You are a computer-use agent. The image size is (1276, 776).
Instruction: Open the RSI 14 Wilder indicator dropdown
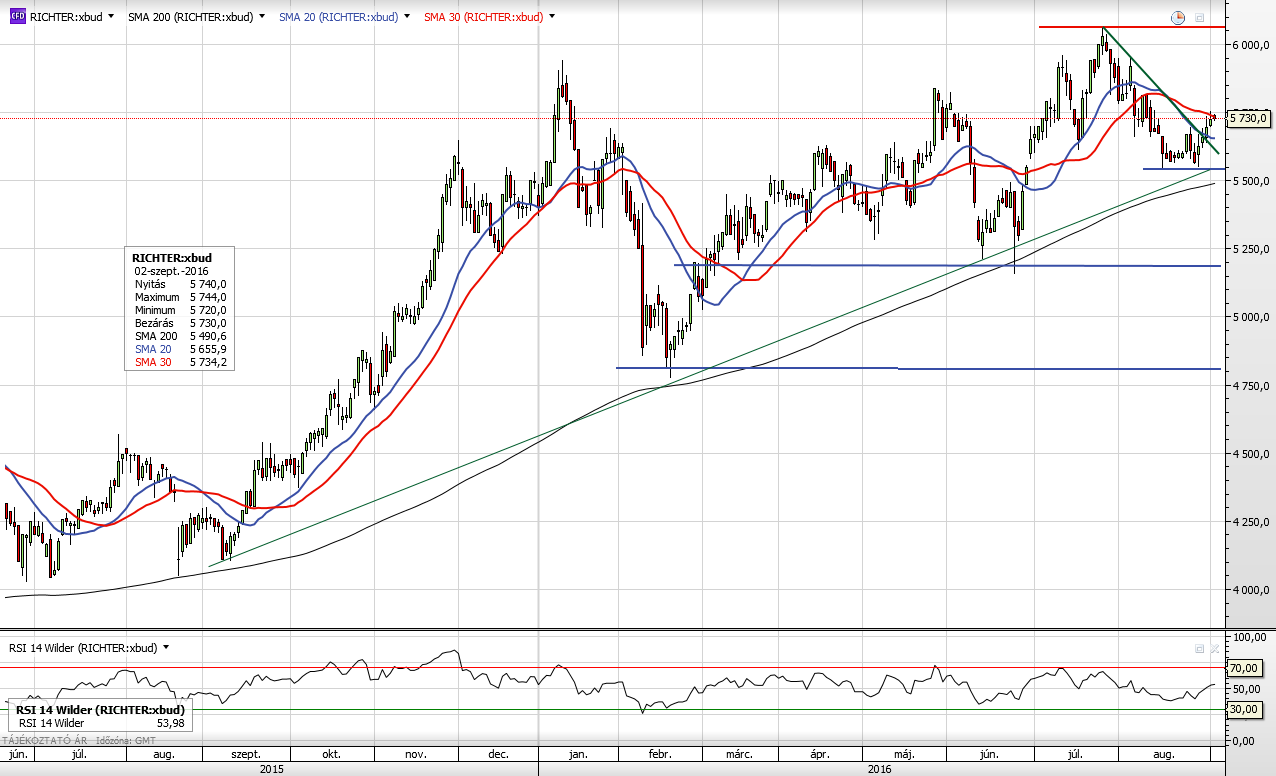pos(166,648)
